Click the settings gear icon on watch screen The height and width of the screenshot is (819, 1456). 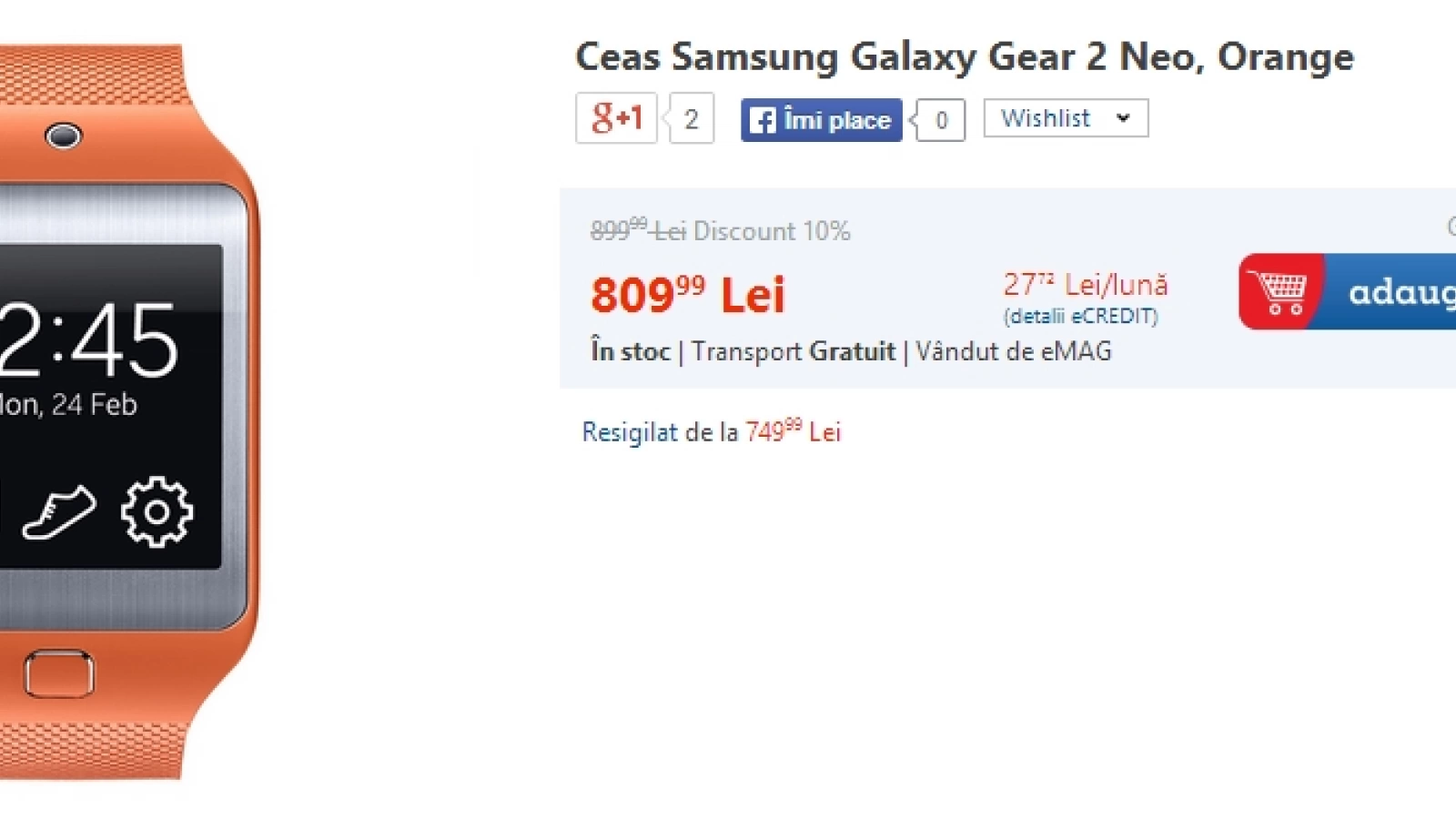(x=157, y=511)
